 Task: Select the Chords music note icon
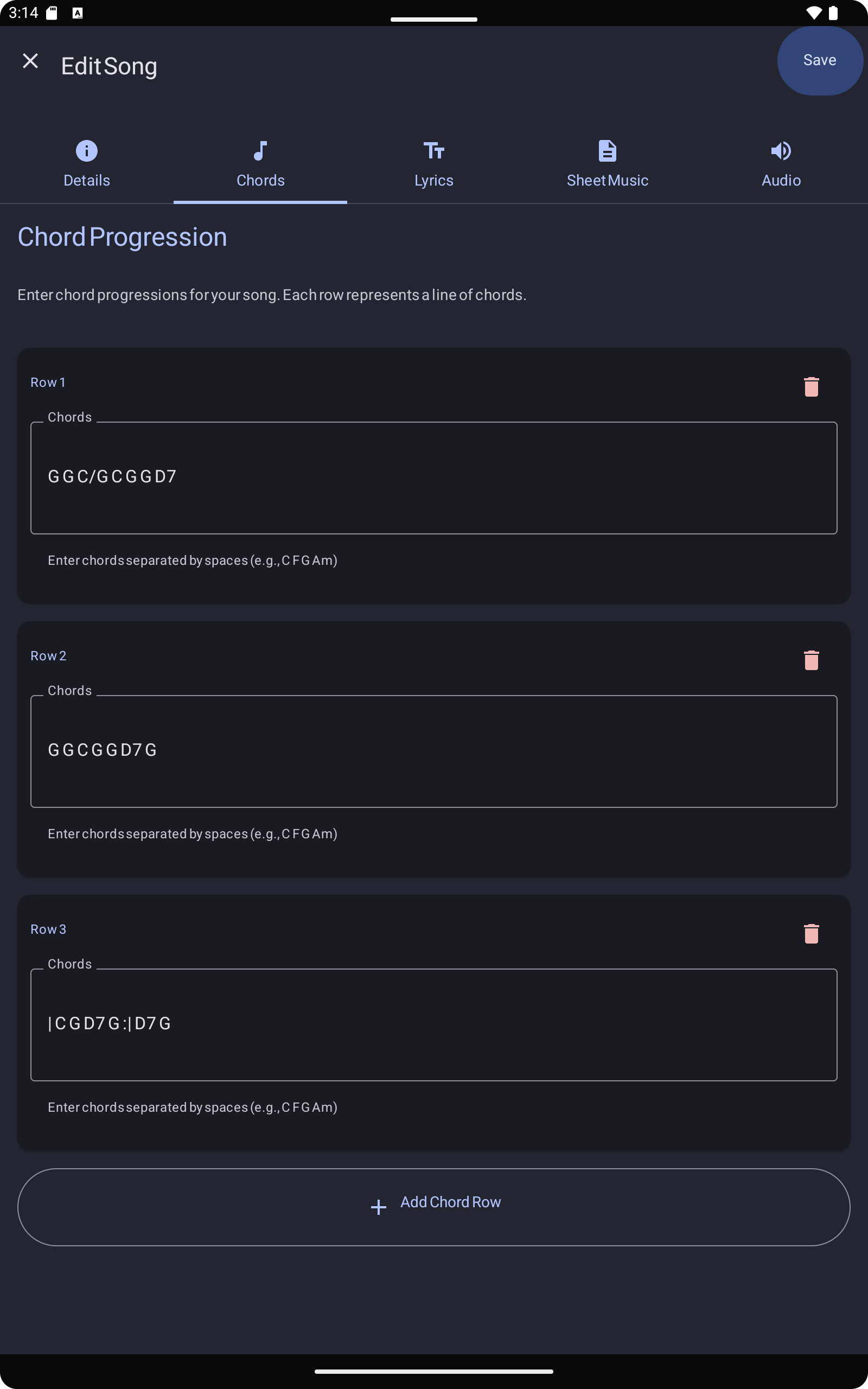pos(260,151)
